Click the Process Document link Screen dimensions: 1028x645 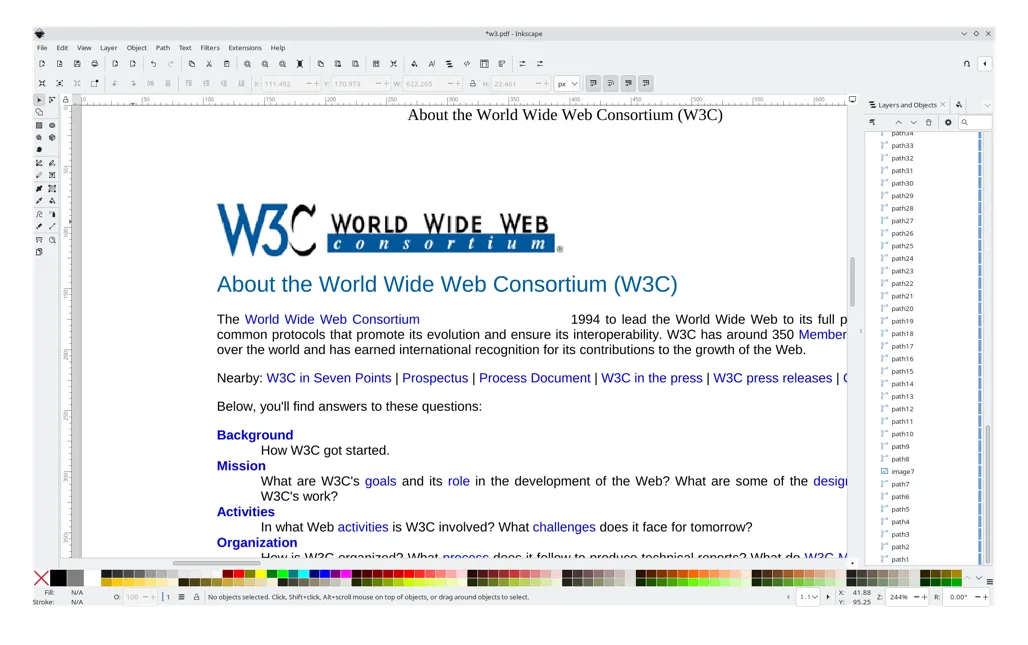point(534,378)
